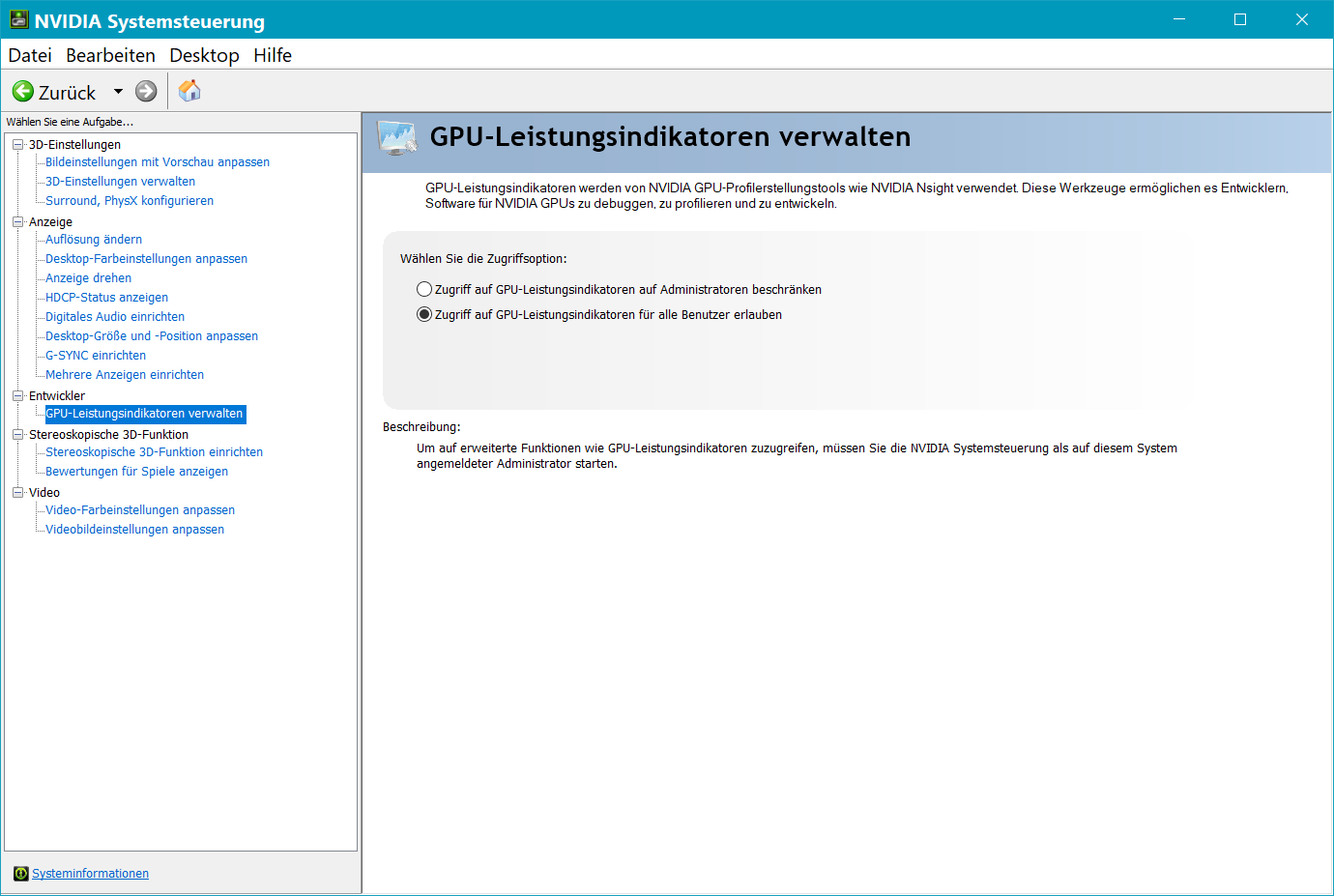This screenshot has height=896, width=1334.
Task: Select the Anzeige category label
Action: 50,222
